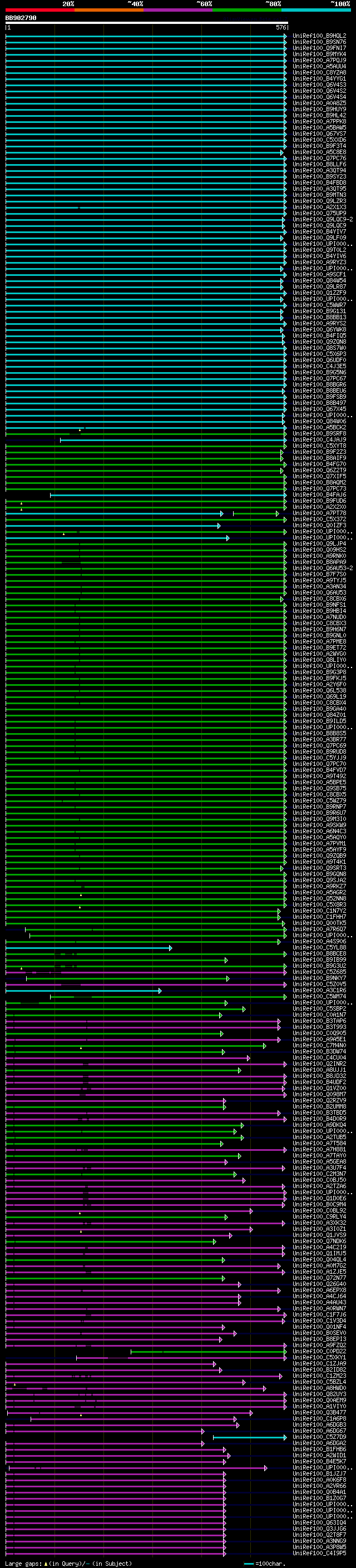
Task: Select hit UniRef100_Q2INR2
Action: (x=319, y=1064)
